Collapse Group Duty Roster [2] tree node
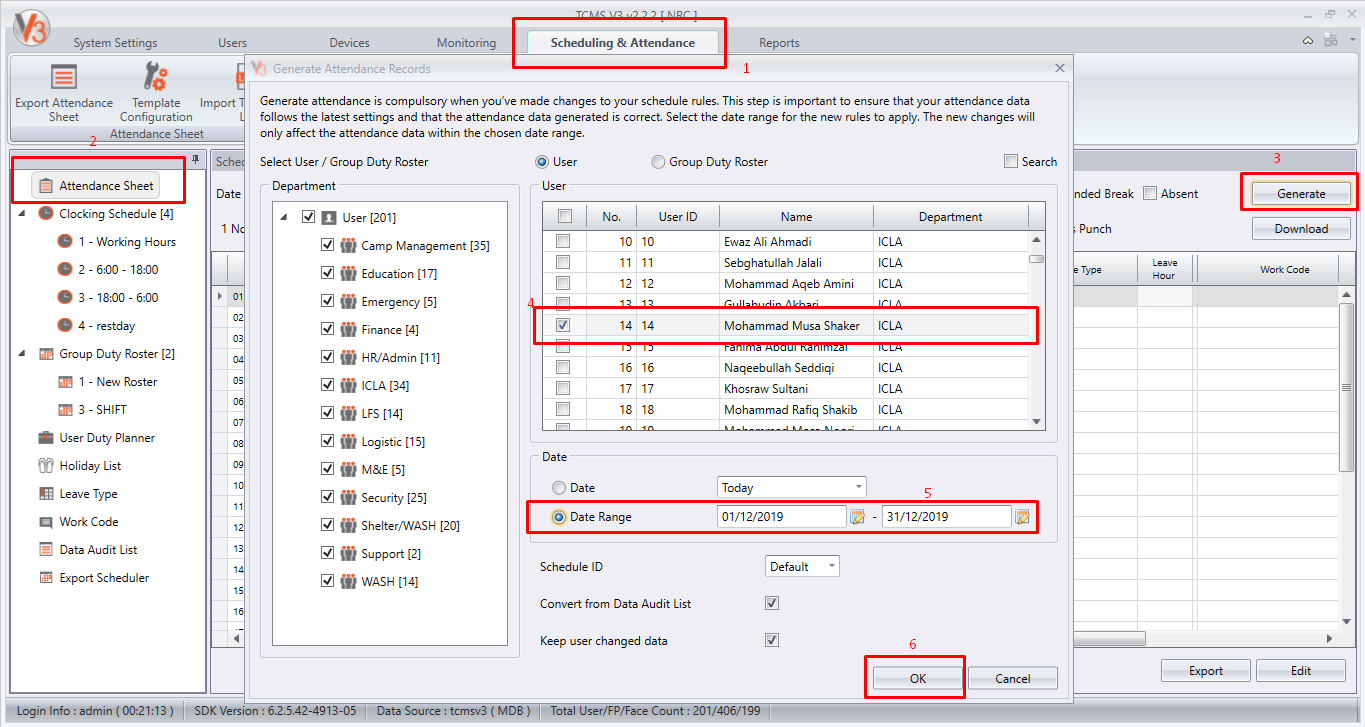 tap(23, 354)
